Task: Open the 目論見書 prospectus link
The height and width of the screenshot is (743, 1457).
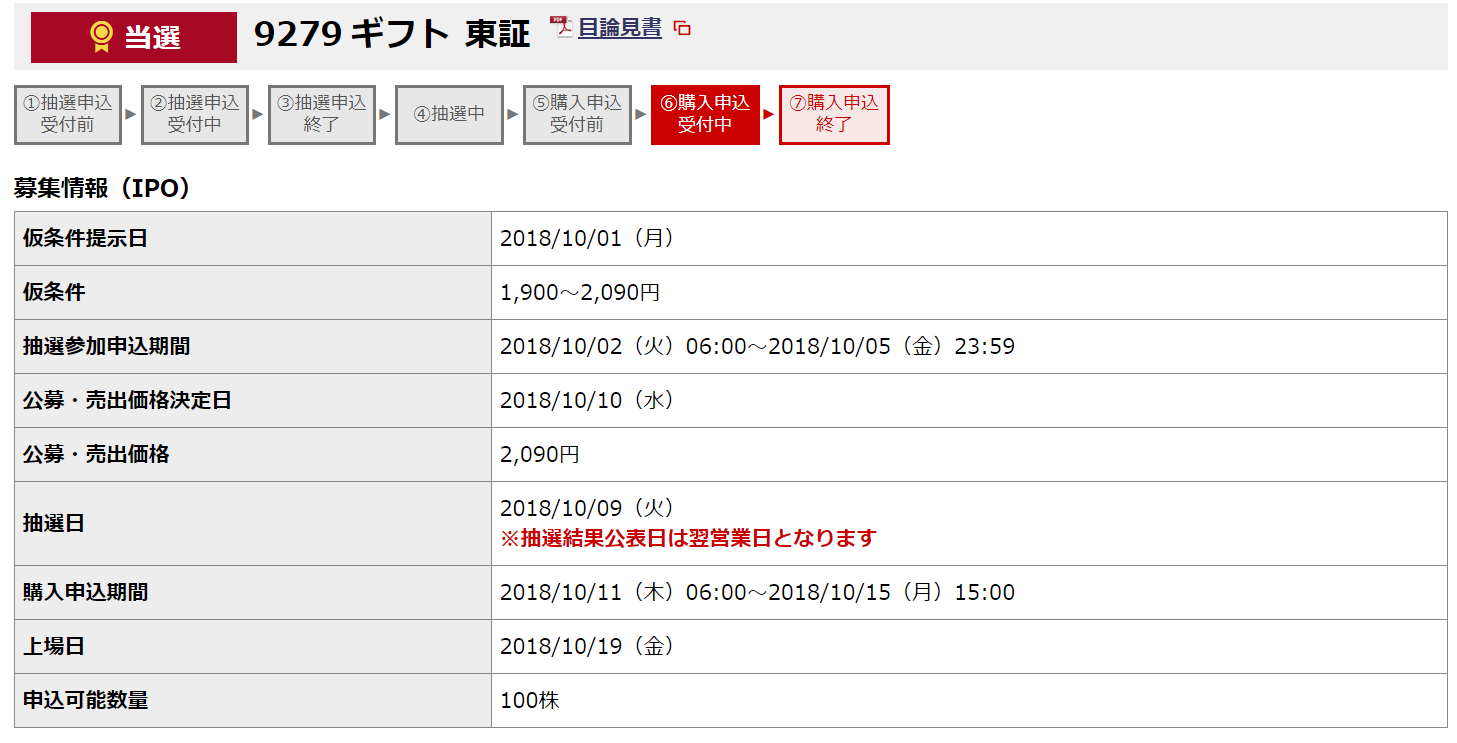Action: click(x=619, y=28)
